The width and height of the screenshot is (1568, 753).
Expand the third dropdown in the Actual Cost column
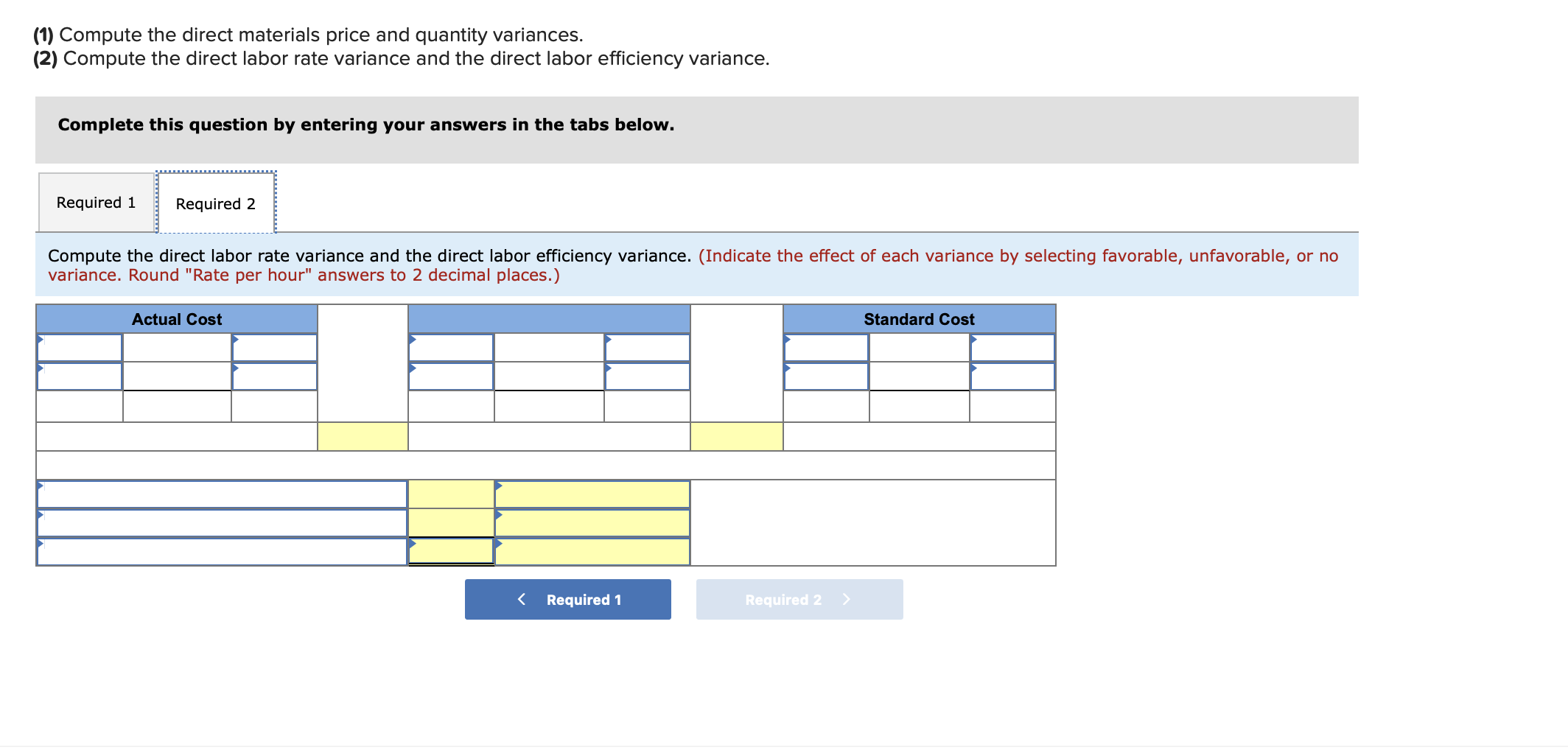[x=79, y=376]
